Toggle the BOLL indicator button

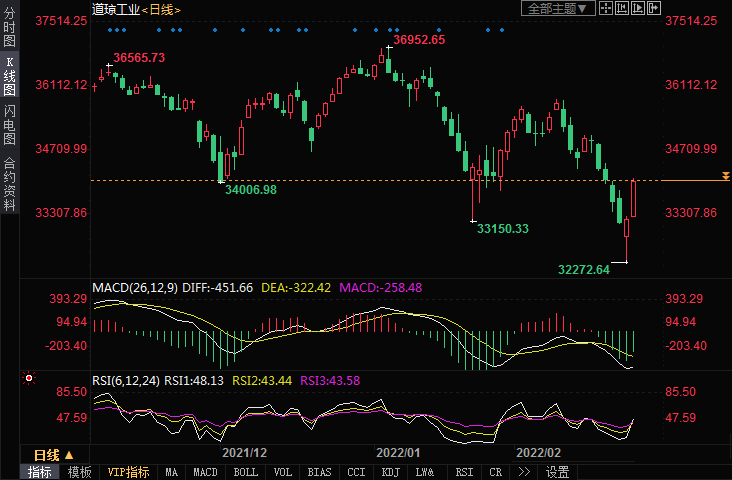(244, 472)
